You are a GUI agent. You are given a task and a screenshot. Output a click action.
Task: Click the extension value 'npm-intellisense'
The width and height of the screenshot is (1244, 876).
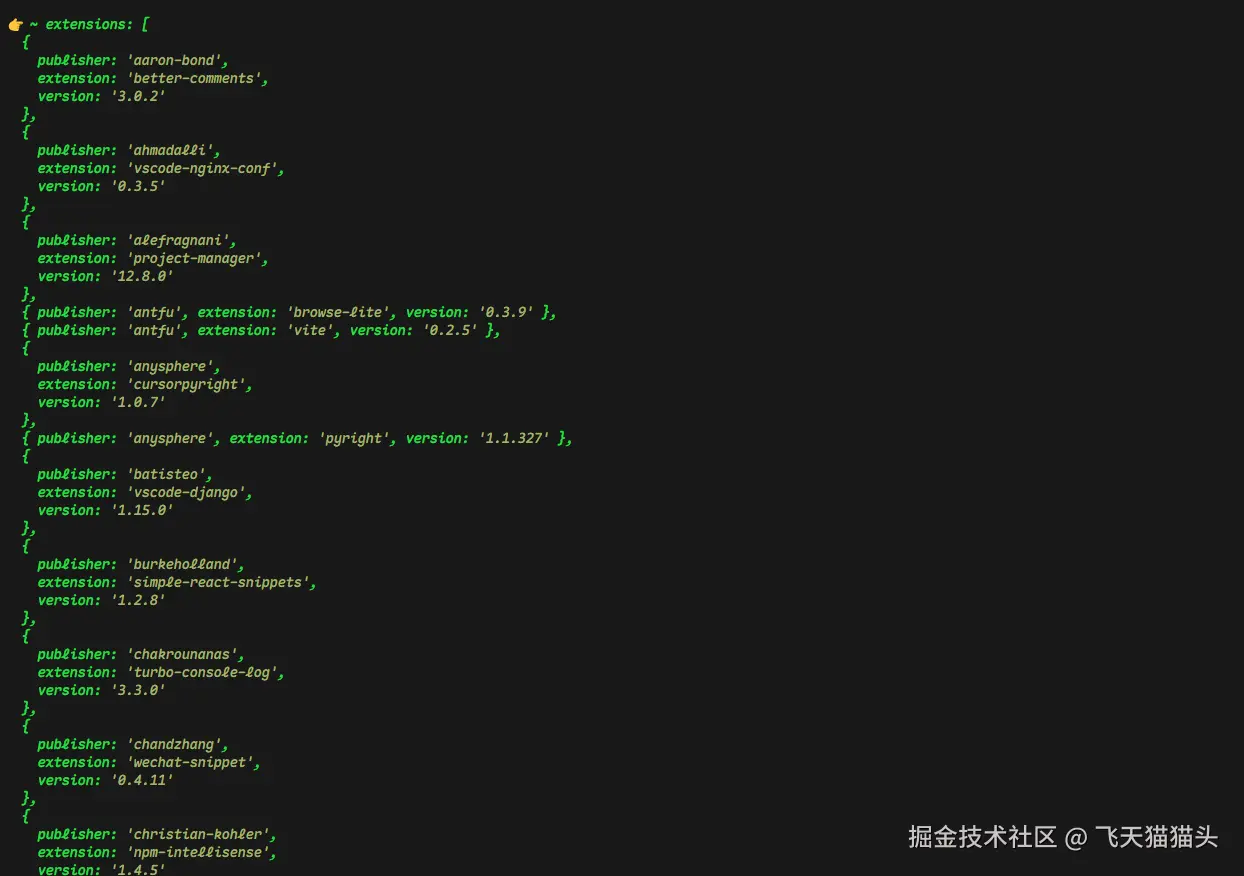tap(198, 852)
